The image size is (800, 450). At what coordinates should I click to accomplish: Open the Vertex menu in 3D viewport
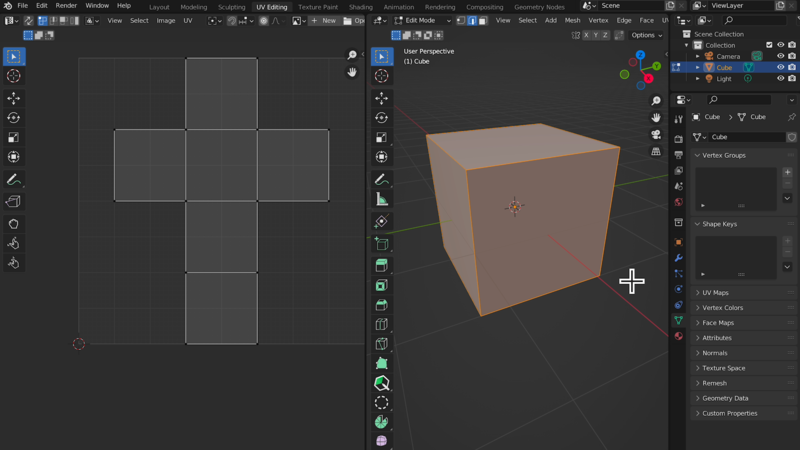[x=598, y=20]
